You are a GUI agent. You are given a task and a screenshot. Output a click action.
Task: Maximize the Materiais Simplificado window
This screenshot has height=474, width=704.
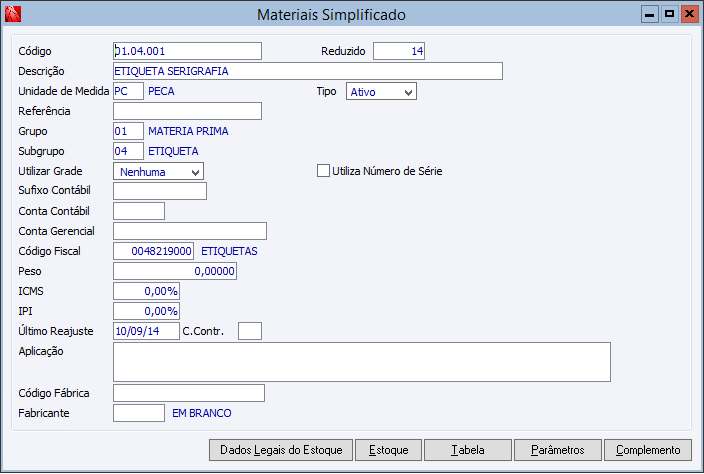[669, 14]
